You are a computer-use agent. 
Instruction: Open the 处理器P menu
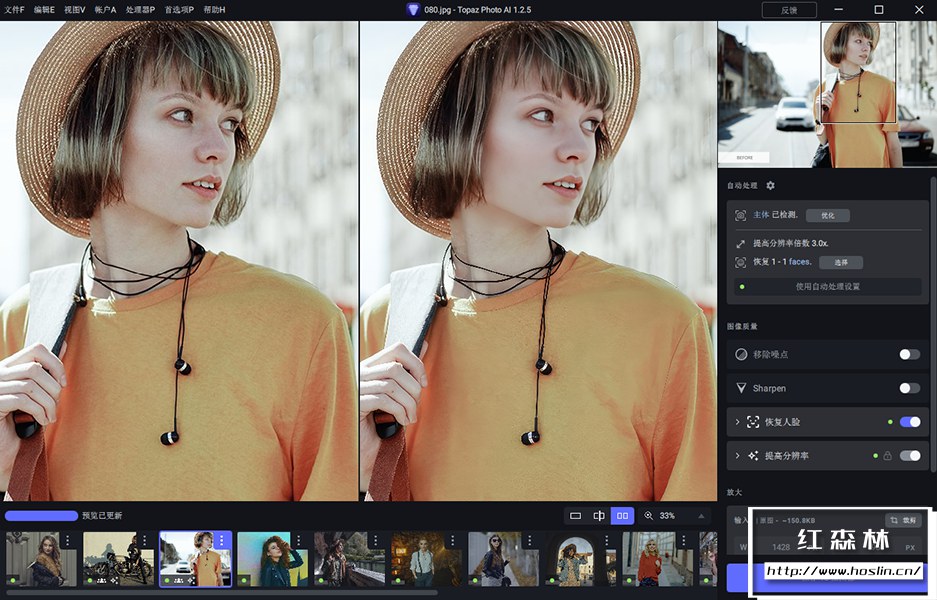[140, 9]
